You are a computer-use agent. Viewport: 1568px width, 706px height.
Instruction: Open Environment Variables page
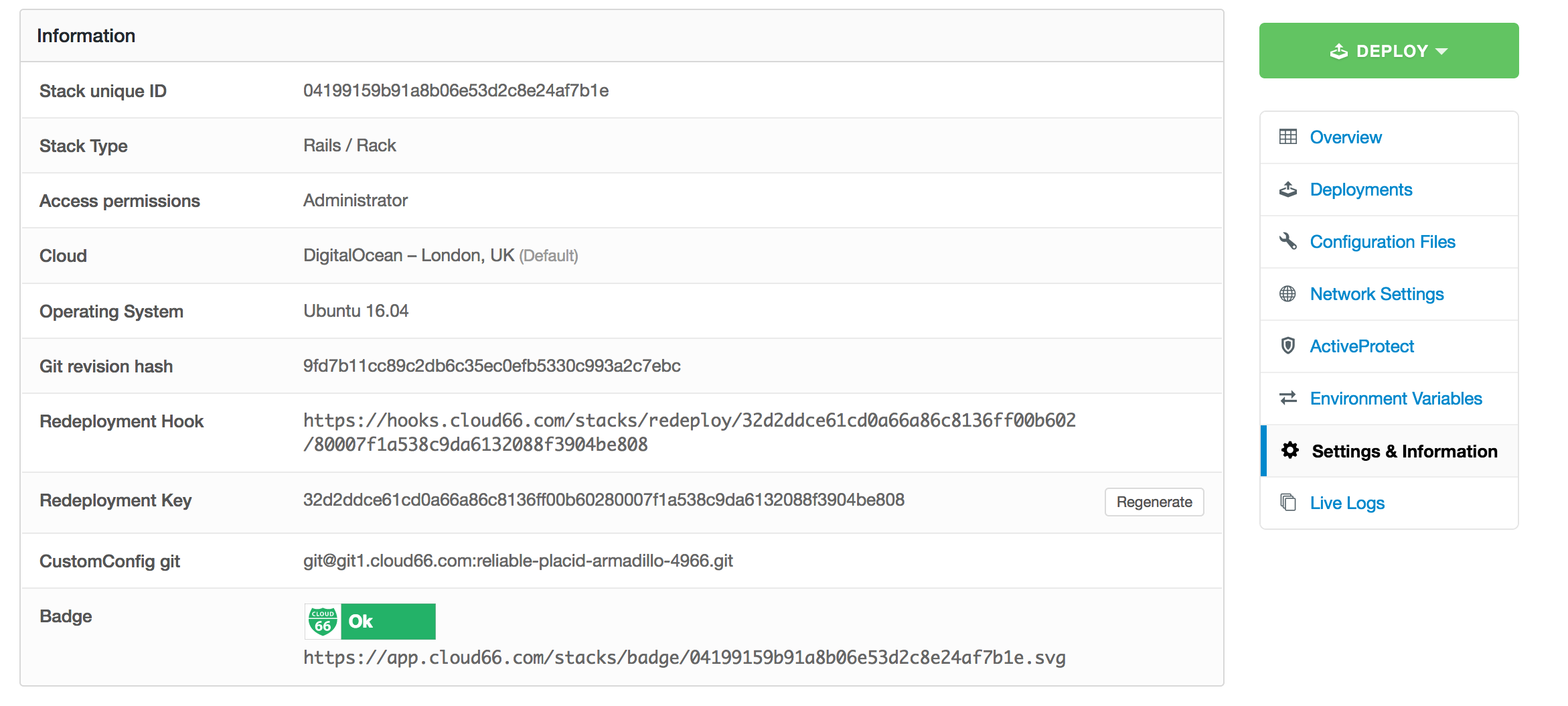pos(1396,399)
